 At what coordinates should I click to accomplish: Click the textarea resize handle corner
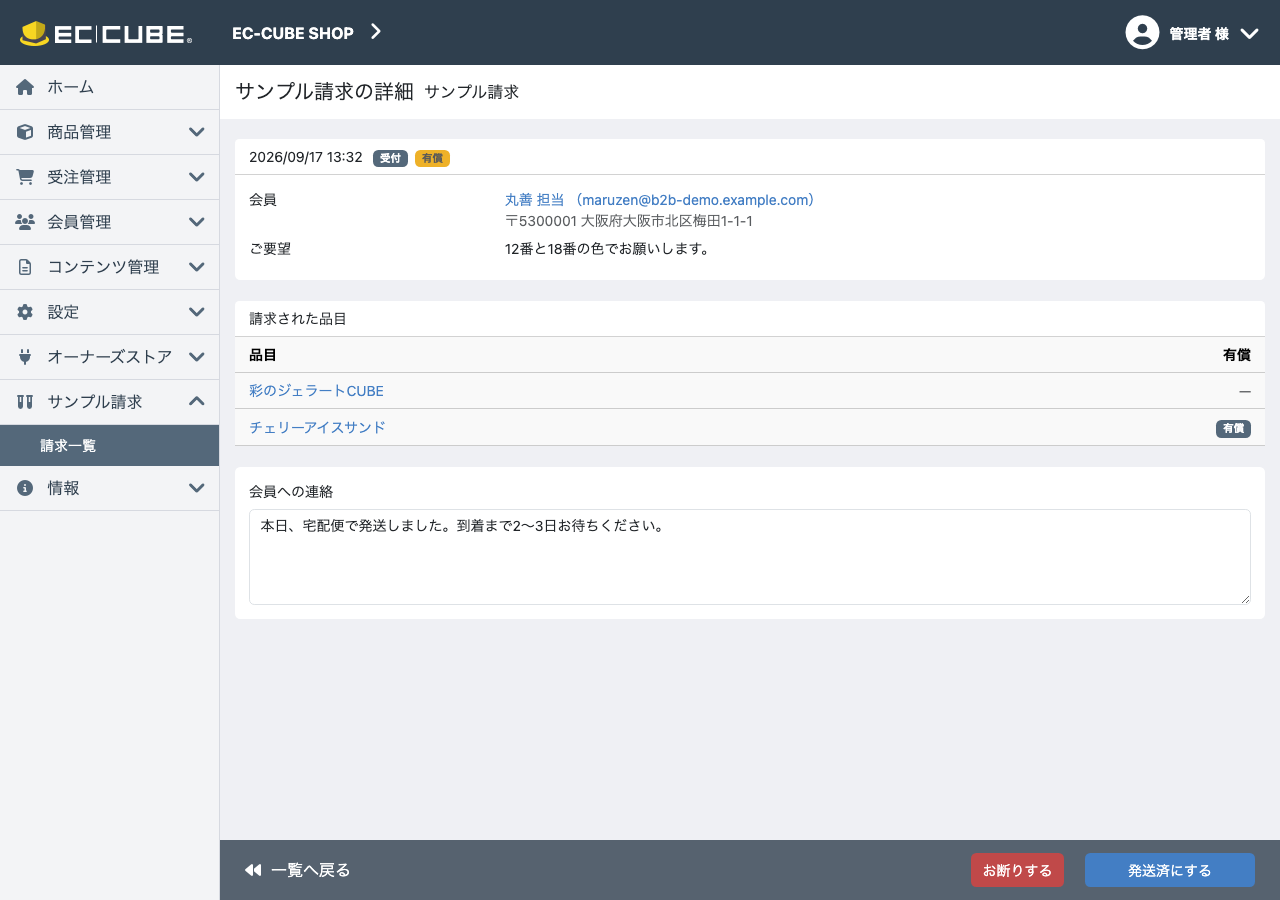pyautogui.click(x=1245, y=599)
